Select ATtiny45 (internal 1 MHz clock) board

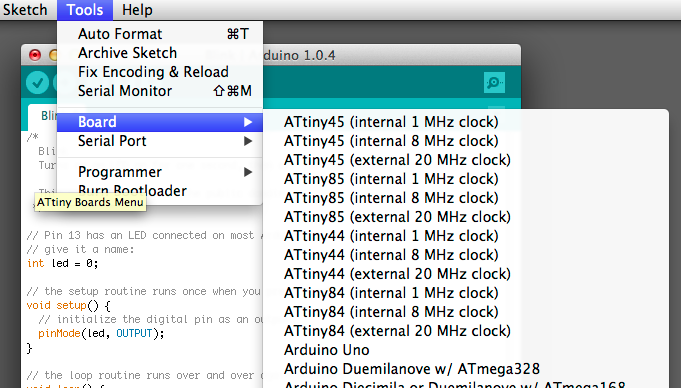pyautogui.click(x=466, y=122)
